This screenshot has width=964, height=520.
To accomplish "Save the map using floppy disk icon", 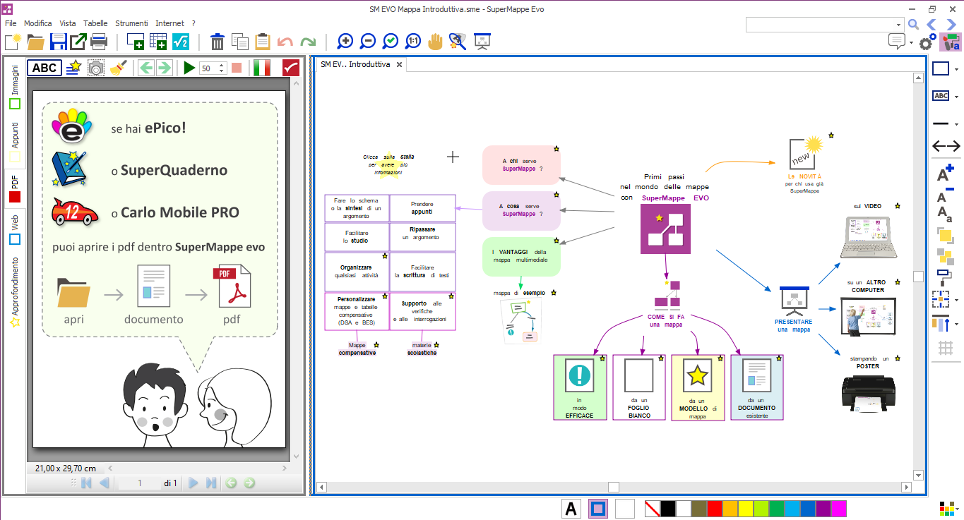I will pyautogui.click(x=58, y=42).
